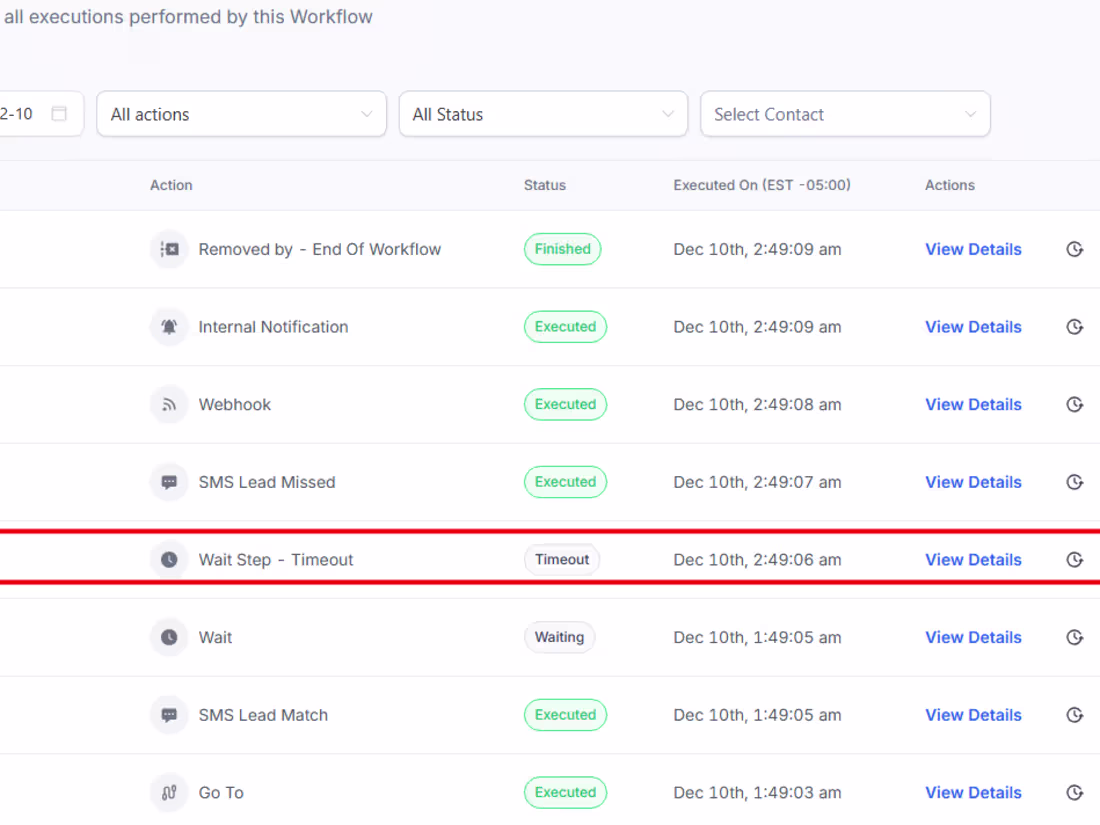Viewport: 1100px width, 825px height.
Task: Click the calendar icon in date field
Action: (x=59, y=114)
